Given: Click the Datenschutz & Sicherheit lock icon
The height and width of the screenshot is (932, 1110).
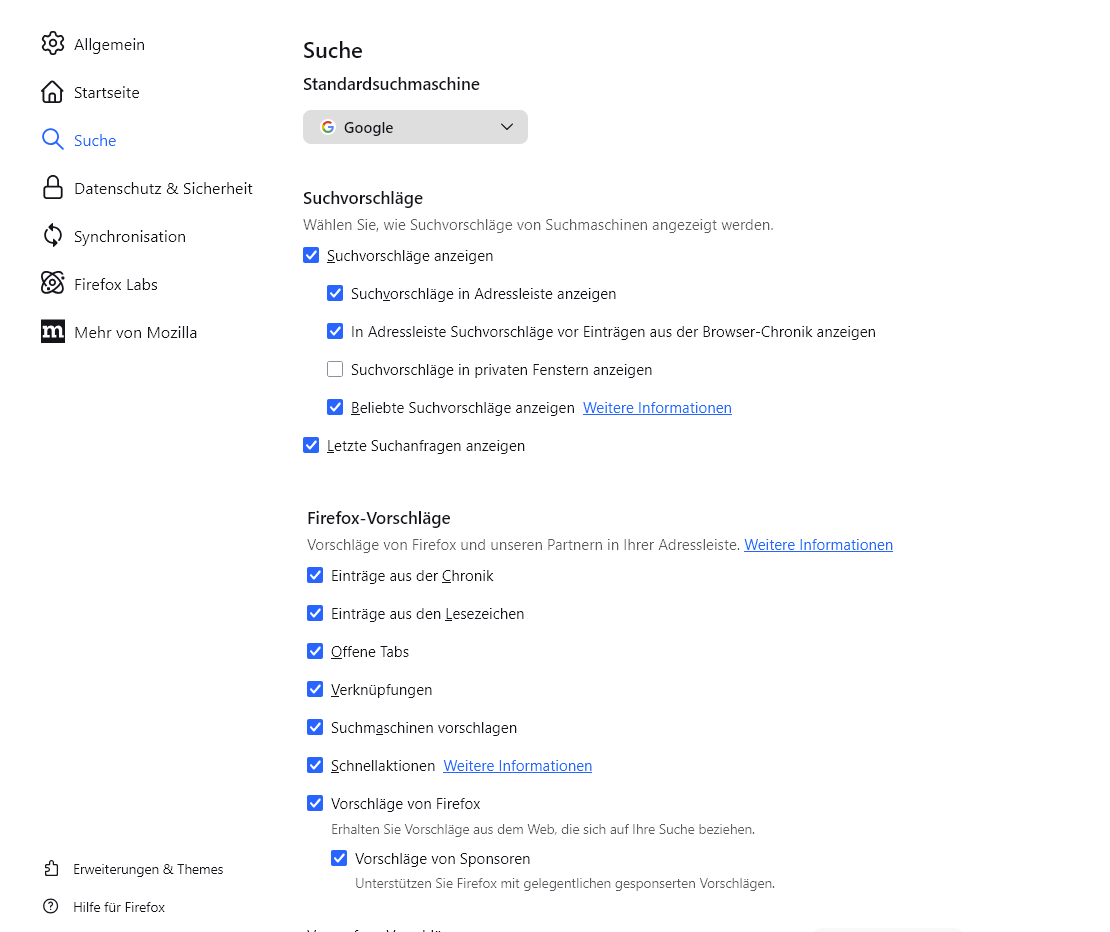Looking at the screenshot, I should click(x=53, y=188).
